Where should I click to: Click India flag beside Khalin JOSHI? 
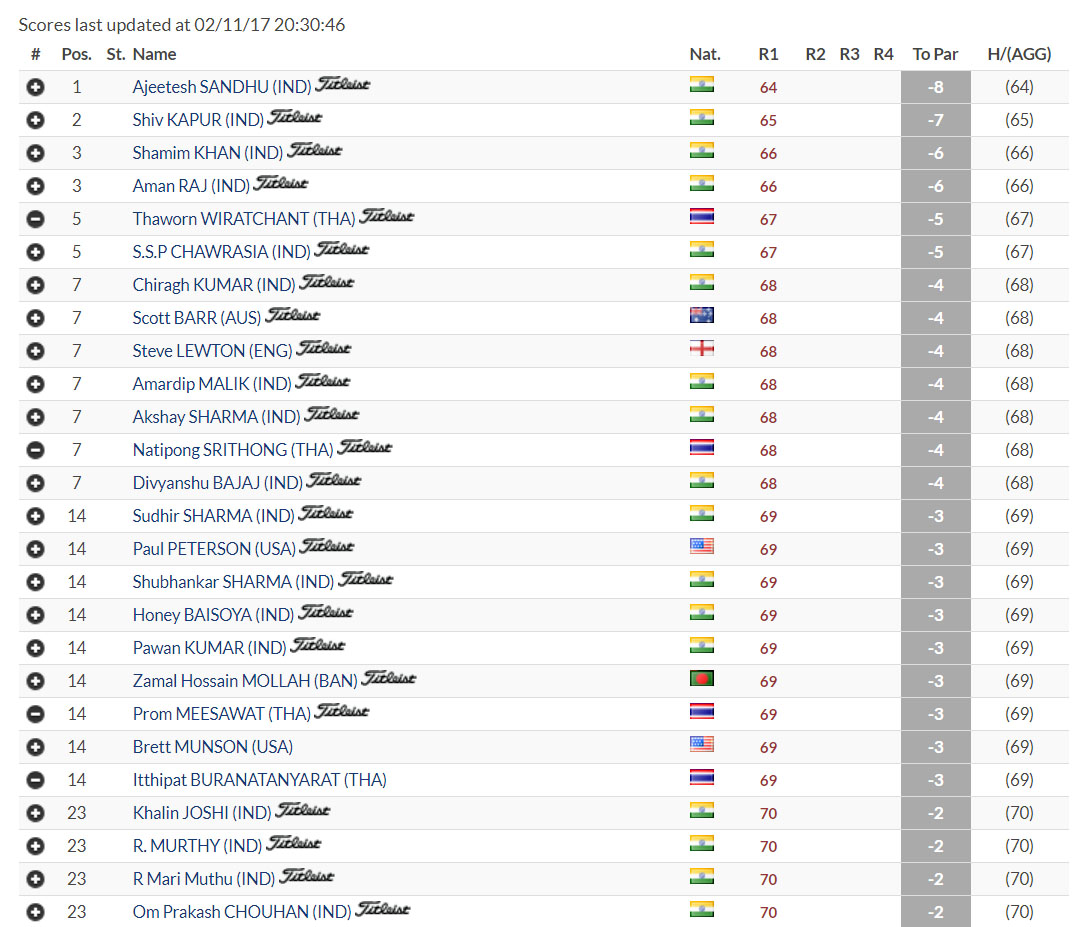[702, 810]
